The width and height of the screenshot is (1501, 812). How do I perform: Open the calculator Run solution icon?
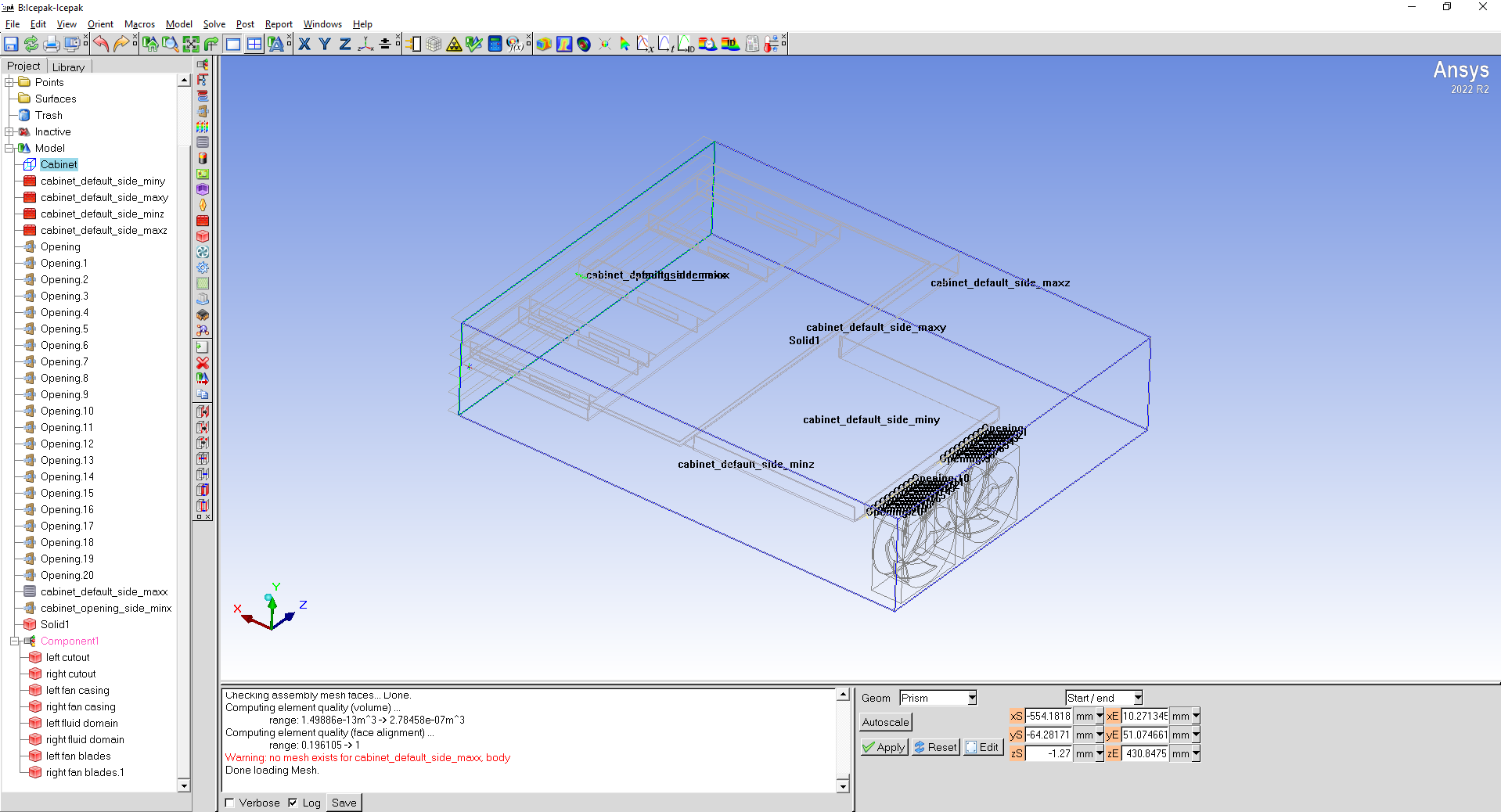[495, 45]
